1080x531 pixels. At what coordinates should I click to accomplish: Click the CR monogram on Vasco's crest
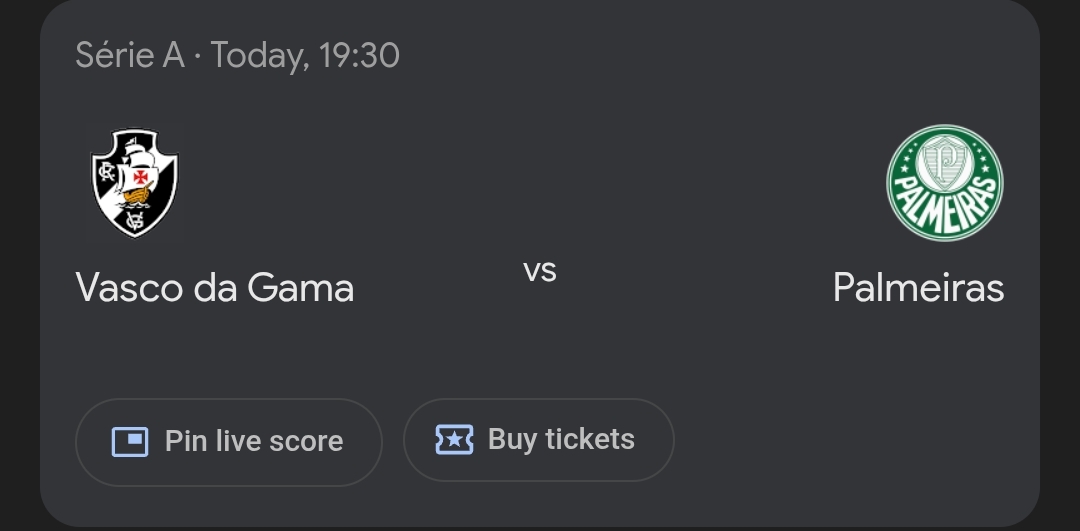(x=104, y=173)
